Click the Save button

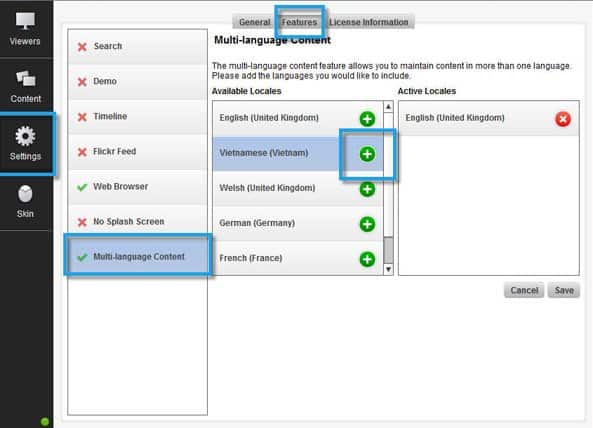564,290
